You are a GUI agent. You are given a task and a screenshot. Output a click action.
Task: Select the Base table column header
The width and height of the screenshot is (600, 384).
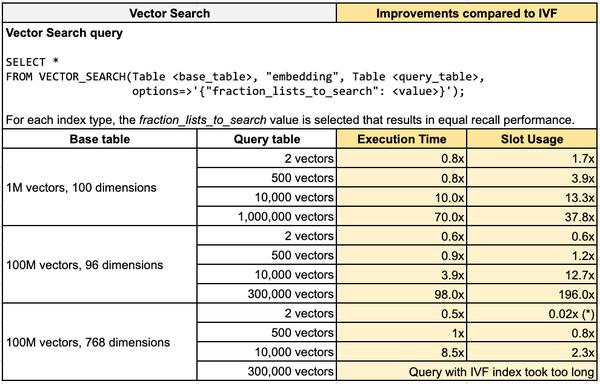point(99,139)
